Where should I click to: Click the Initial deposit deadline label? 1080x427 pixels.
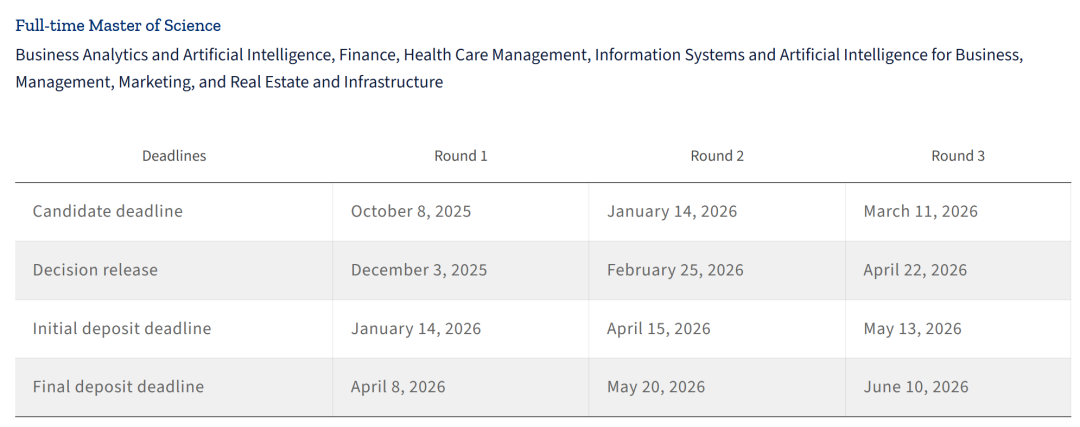122,329
